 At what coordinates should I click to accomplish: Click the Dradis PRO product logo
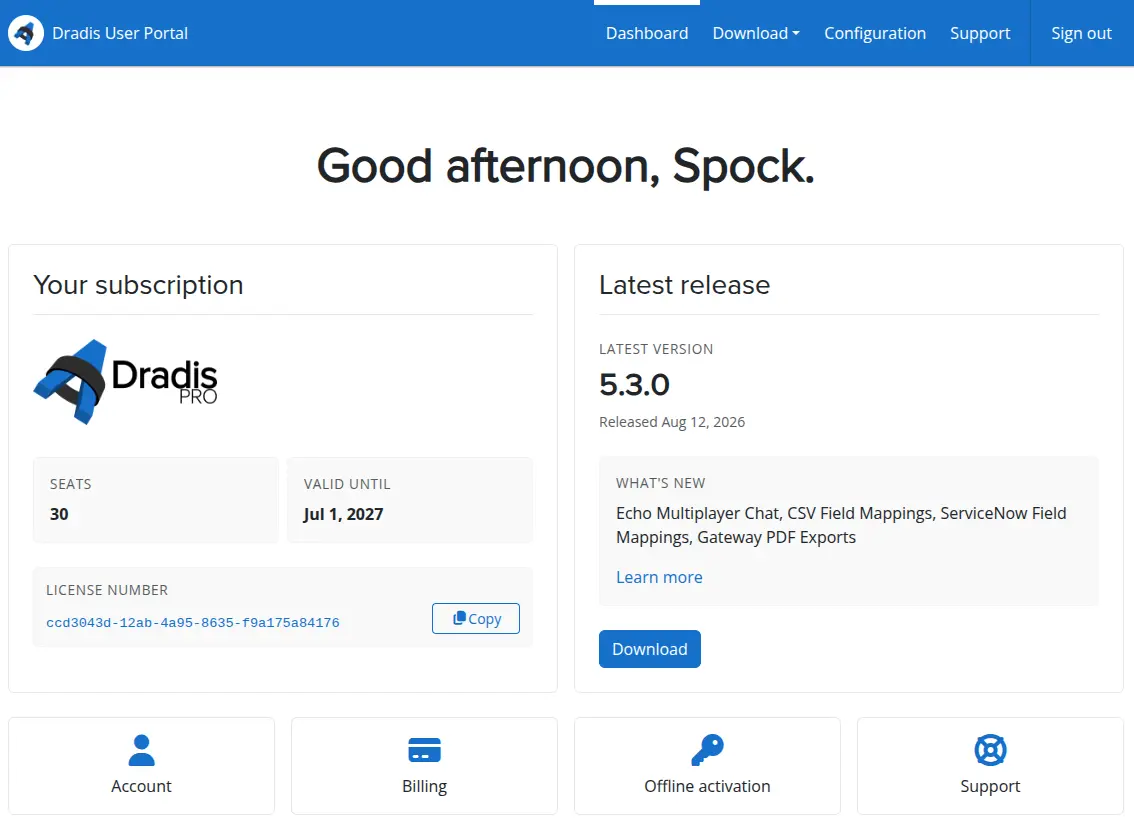(126, 382)
